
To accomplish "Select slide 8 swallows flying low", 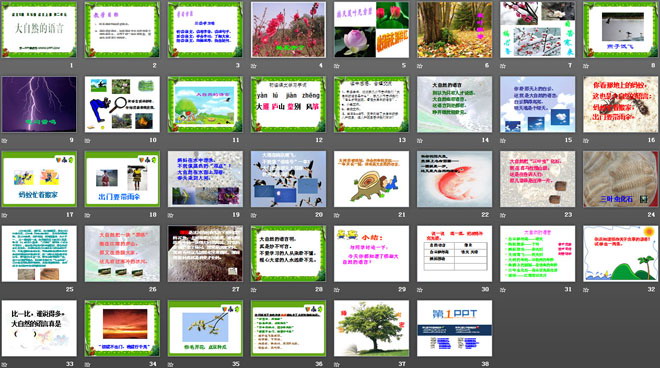I will pyautogui.click(x=621, y=29).
